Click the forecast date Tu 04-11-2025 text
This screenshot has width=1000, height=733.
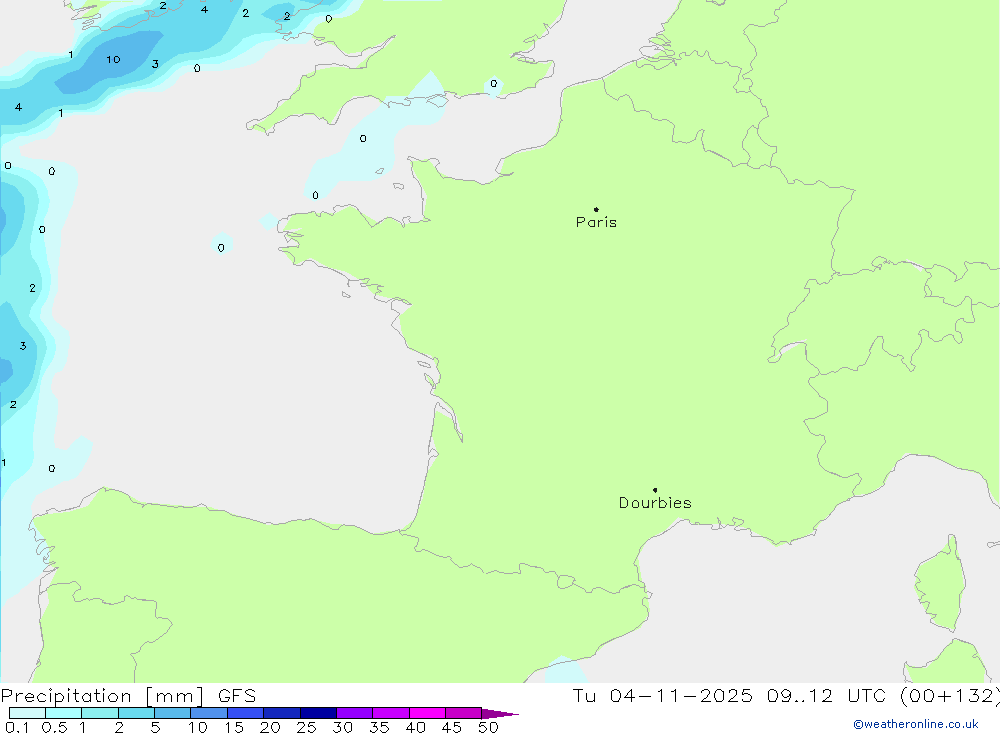click(662, 696)
